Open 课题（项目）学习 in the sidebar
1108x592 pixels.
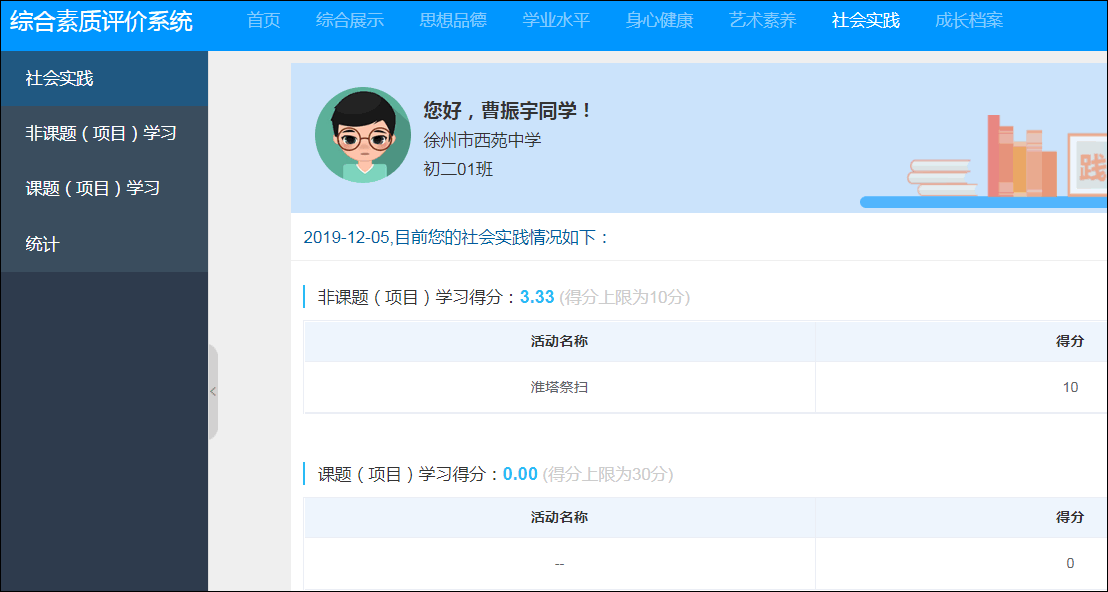[105, 189]
